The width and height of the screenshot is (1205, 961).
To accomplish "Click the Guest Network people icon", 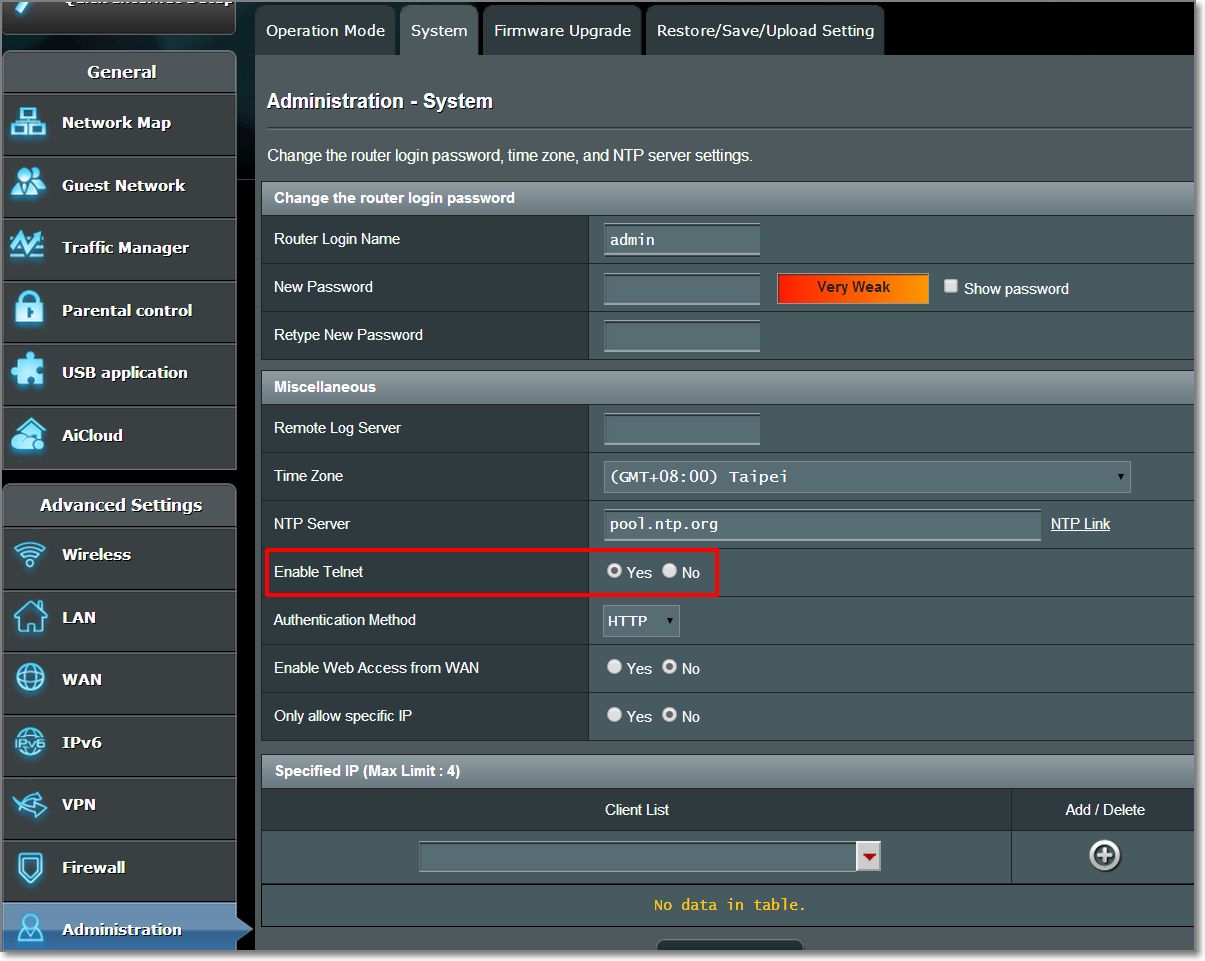I will (28, 184).
